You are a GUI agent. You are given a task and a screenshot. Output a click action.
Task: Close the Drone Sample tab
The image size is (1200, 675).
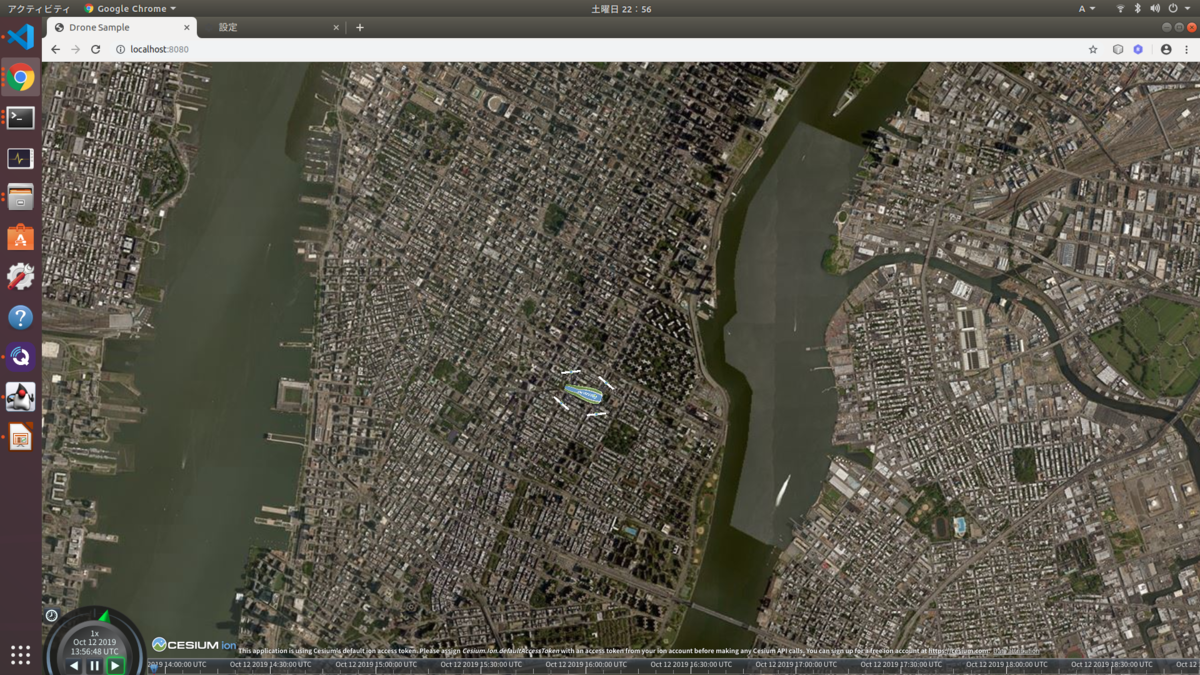(186, 28)
